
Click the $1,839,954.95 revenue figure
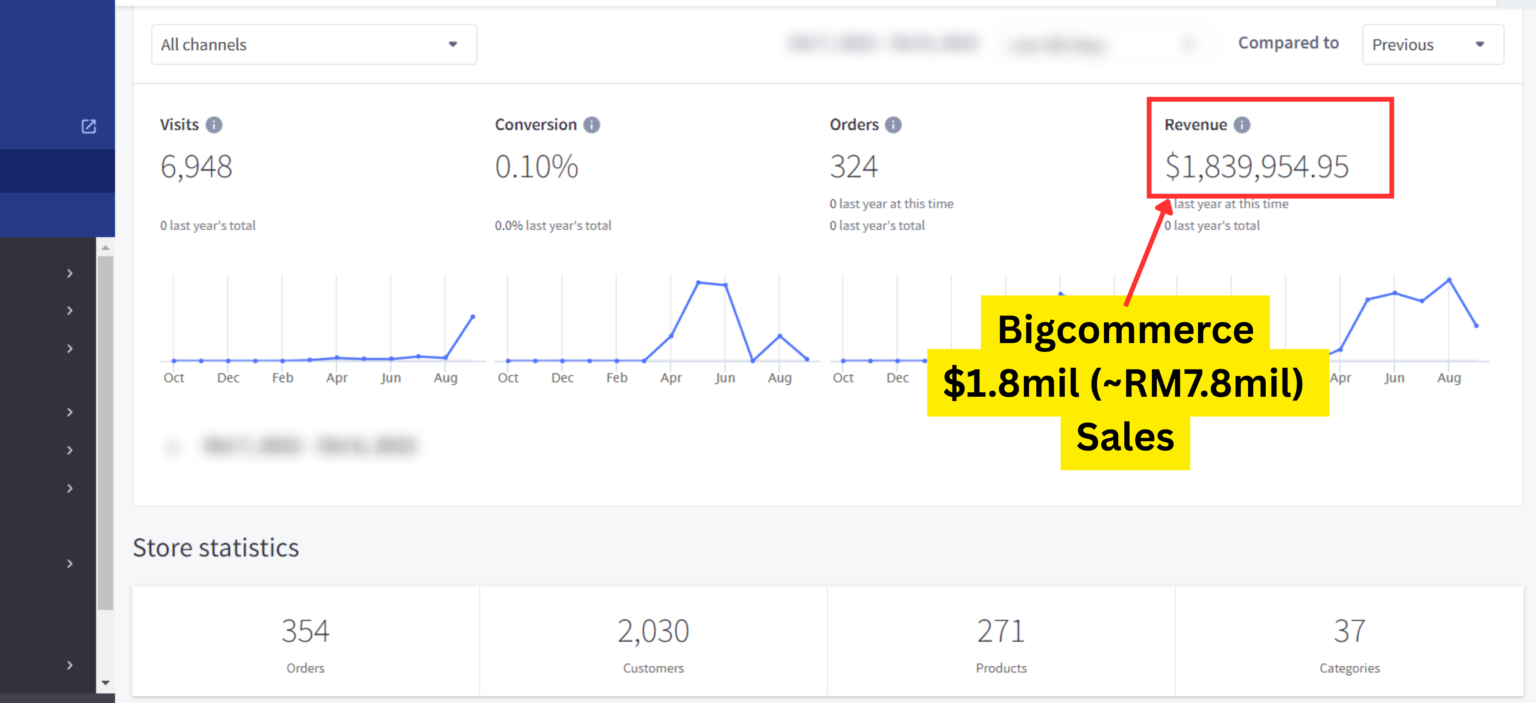point(1257,167)
